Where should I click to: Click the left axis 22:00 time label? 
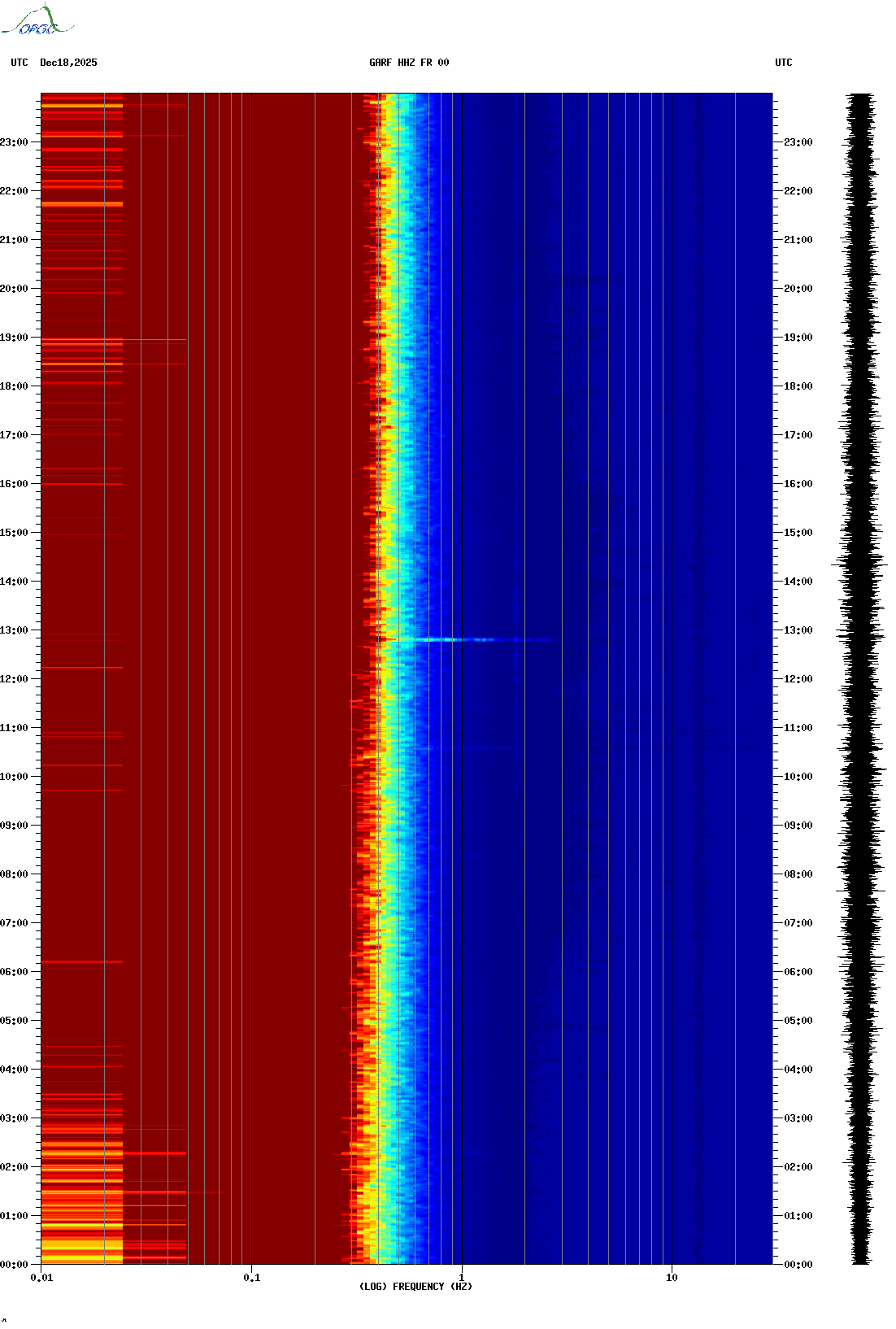(14, 191)
